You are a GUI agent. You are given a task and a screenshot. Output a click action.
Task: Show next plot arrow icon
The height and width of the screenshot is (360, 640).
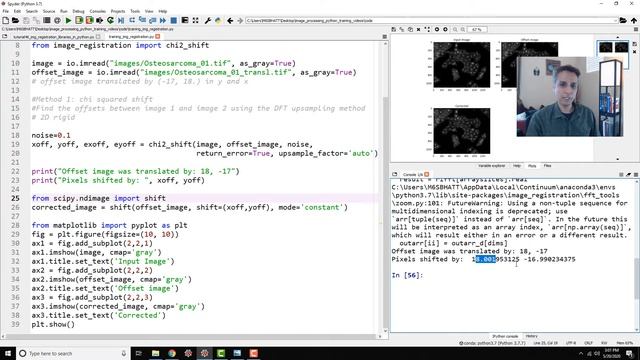coord(445,29)
